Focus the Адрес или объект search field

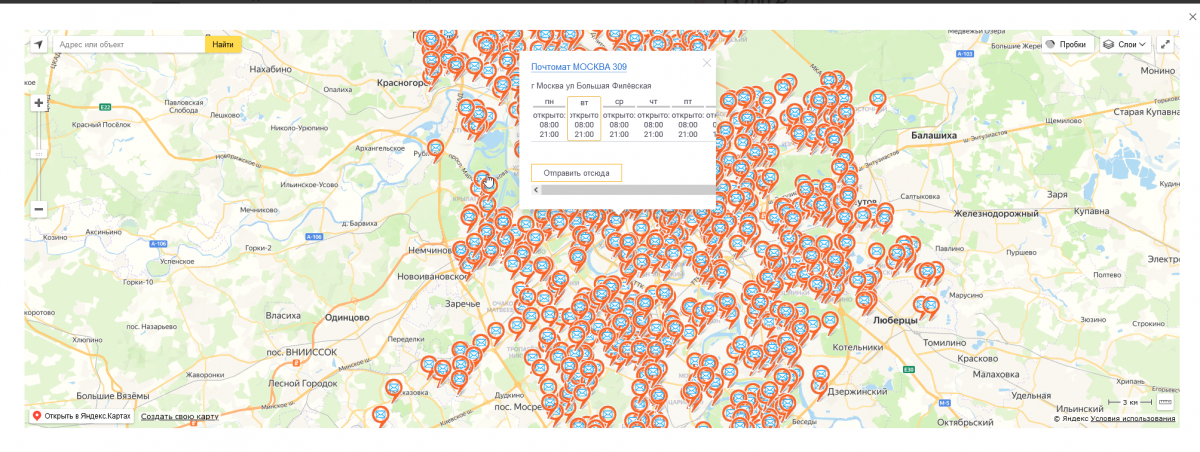(128, 45)
